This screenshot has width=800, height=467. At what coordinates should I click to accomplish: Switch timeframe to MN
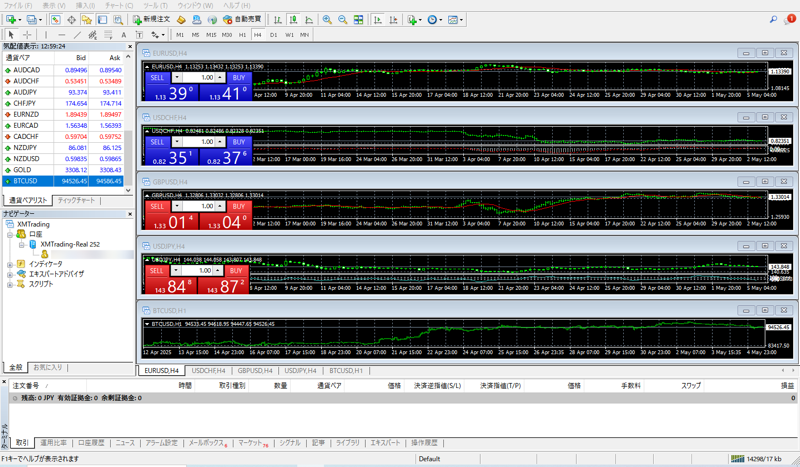point(305,35)
